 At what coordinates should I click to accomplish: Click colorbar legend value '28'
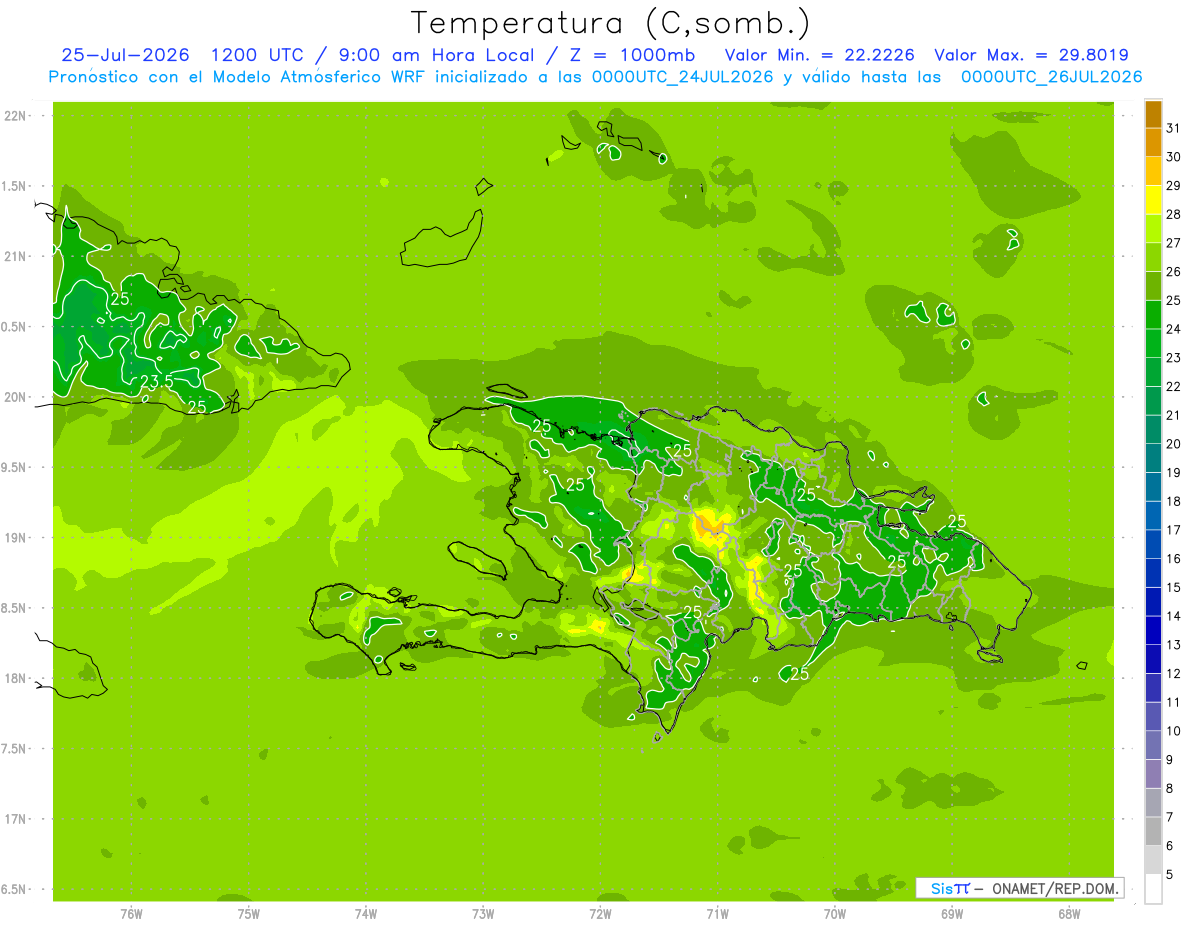1174,214
